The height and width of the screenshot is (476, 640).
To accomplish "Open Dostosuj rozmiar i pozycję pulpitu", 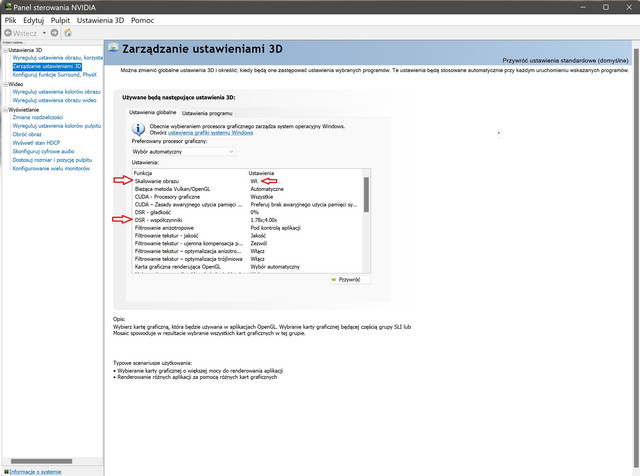I will click(x=52, y=160).
